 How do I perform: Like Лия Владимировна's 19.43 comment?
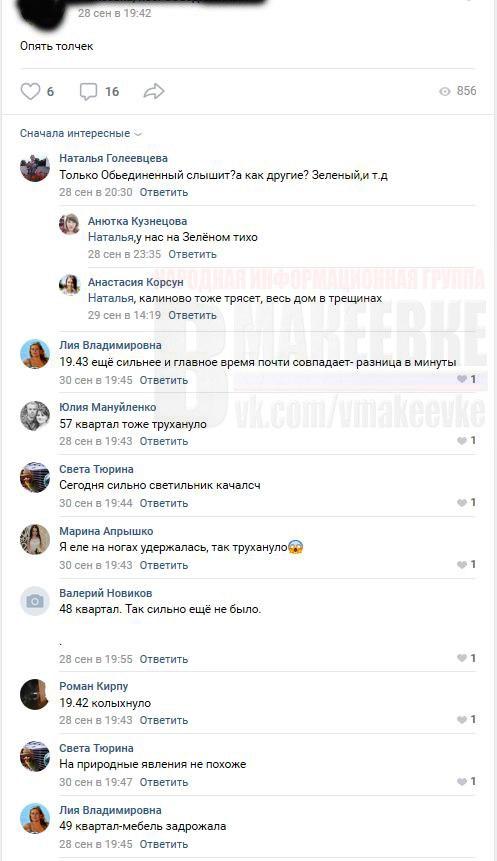coord(462,379)
